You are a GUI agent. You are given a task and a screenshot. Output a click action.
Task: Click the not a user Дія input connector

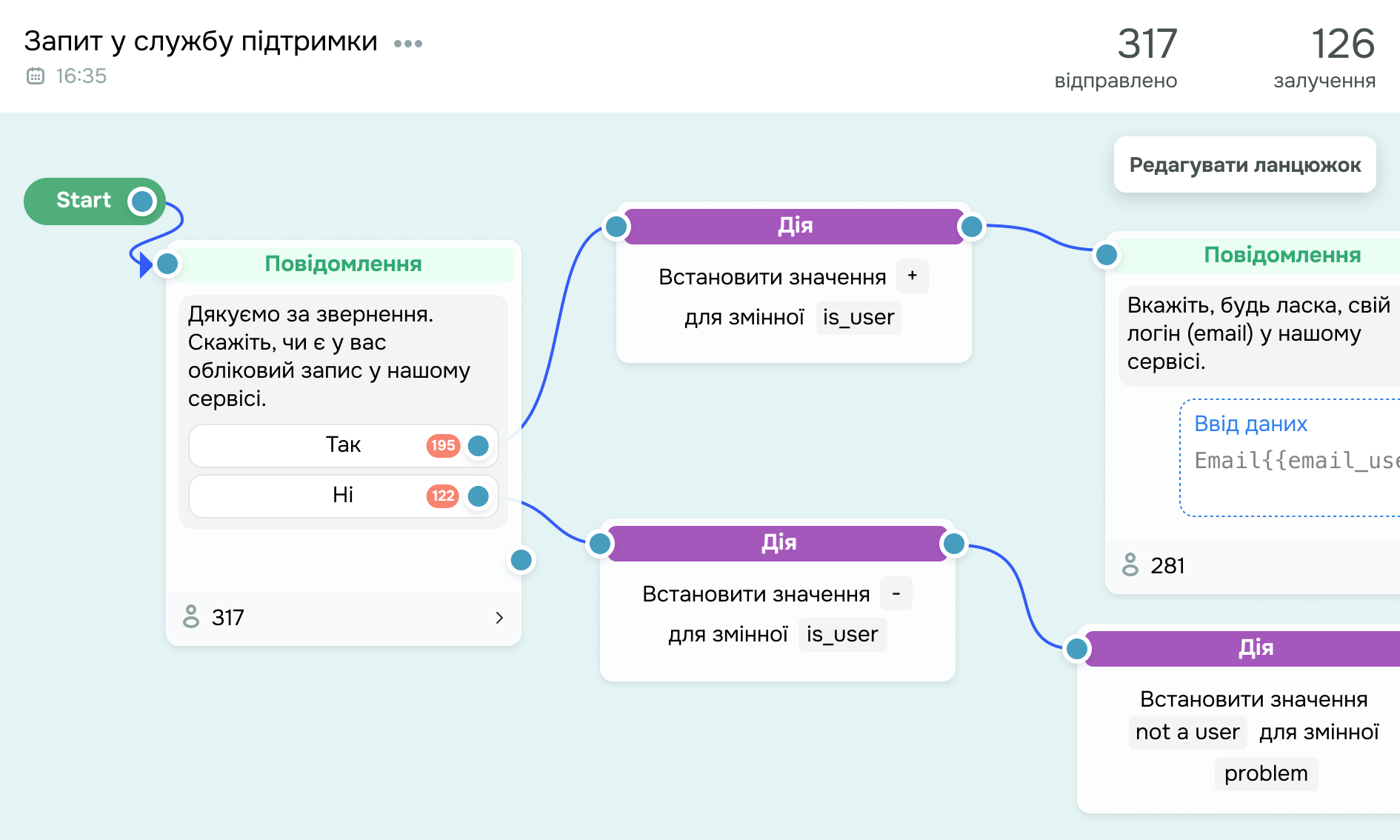tap(1077, 649)
